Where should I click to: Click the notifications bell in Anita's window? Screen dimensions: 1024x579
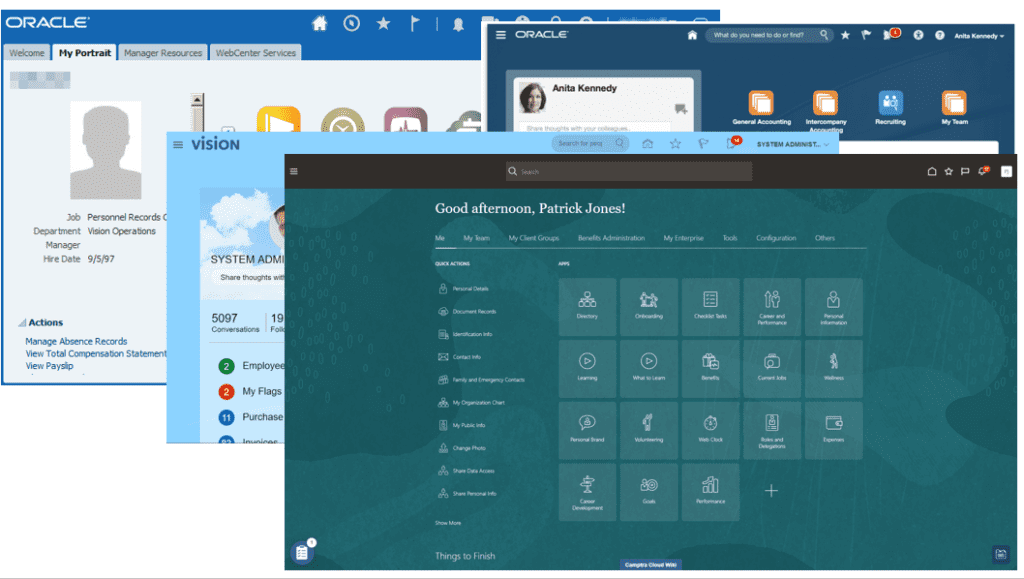[x=889, y=34]
